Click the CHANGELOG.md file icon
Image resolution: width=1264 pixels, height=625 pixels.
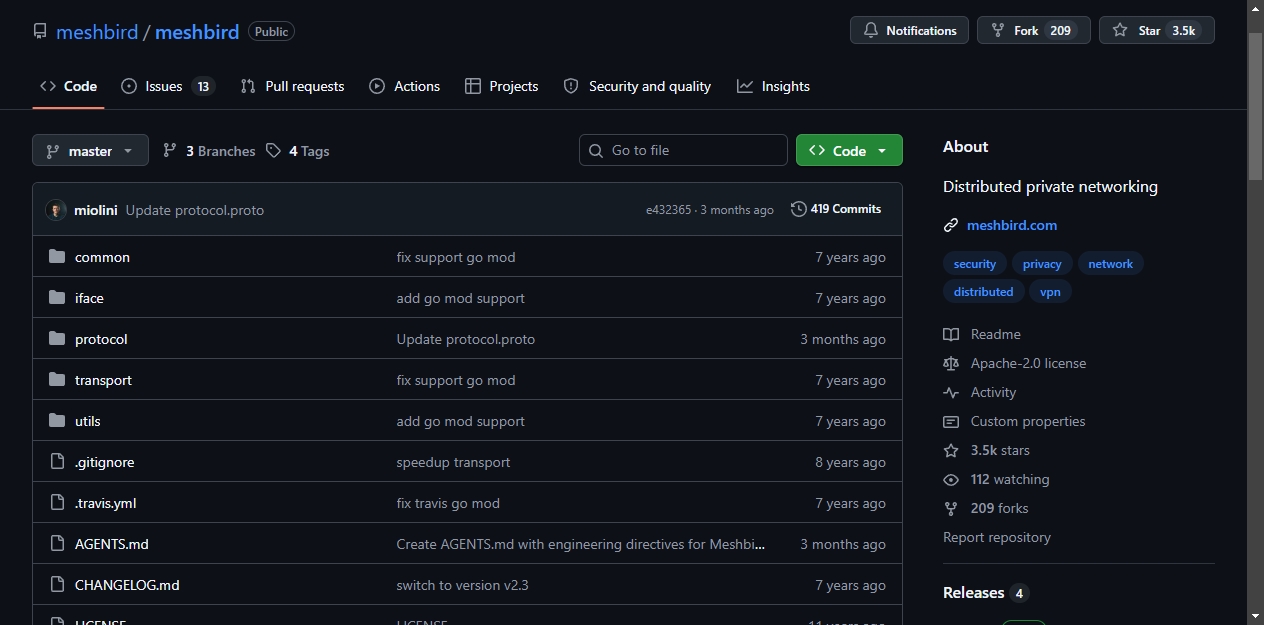(57, 585)
